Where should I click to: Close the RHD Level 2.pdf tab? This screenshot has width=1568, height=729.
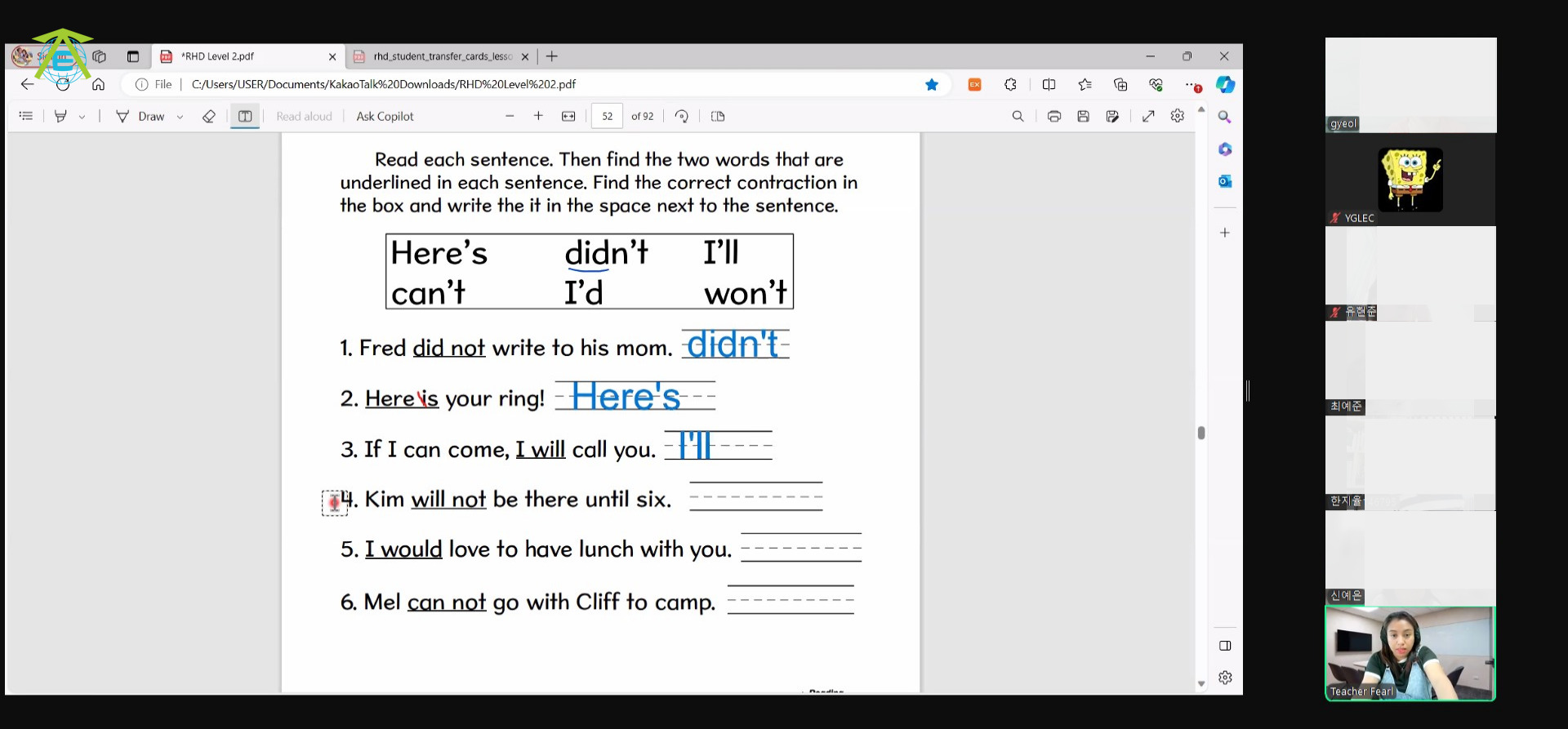tap(332, 56)
